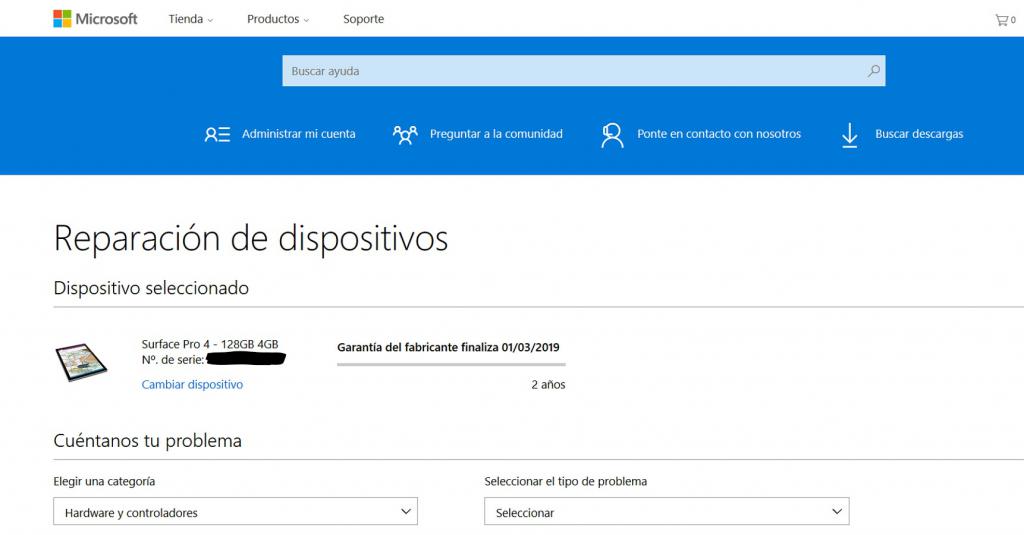Click the contact headset person icon
1024x535 pixels.
[x=612, y=135]
